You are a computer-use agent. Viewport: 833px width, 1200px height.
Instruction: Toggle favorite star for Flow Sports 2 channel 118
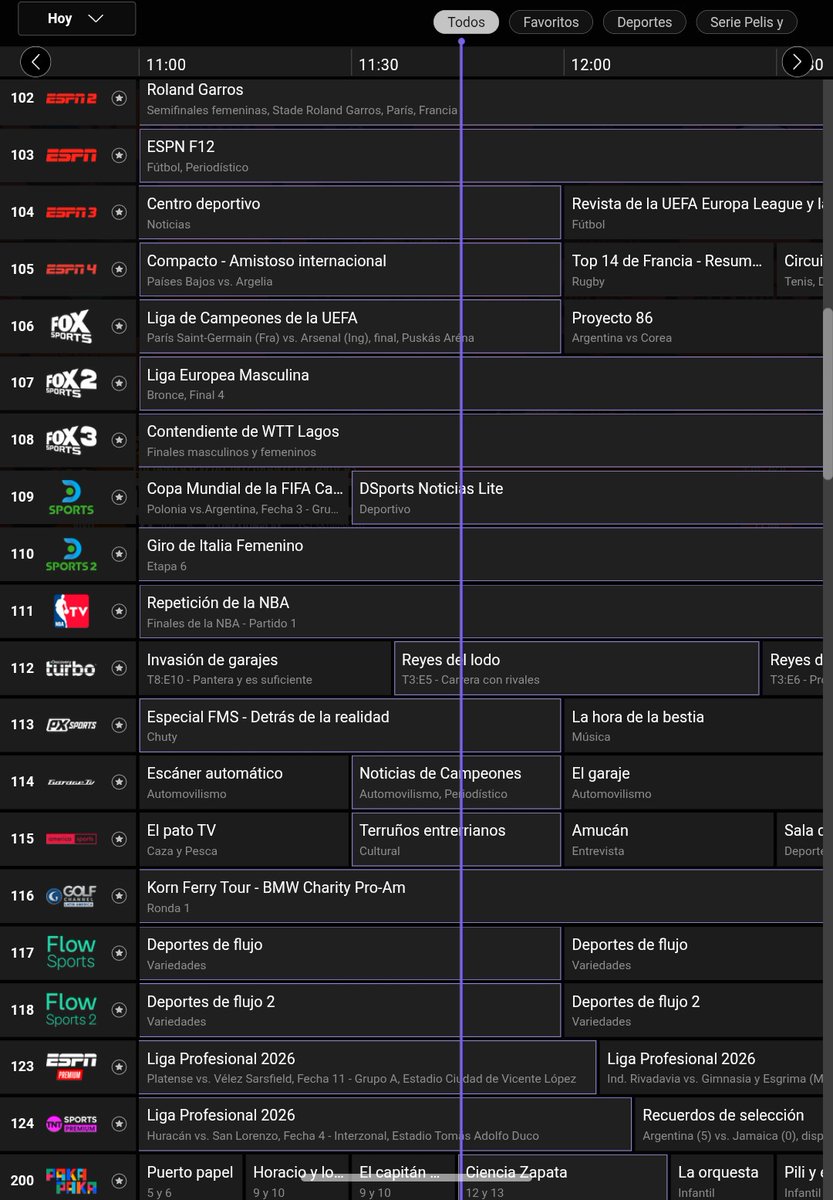click(119, 1010)
